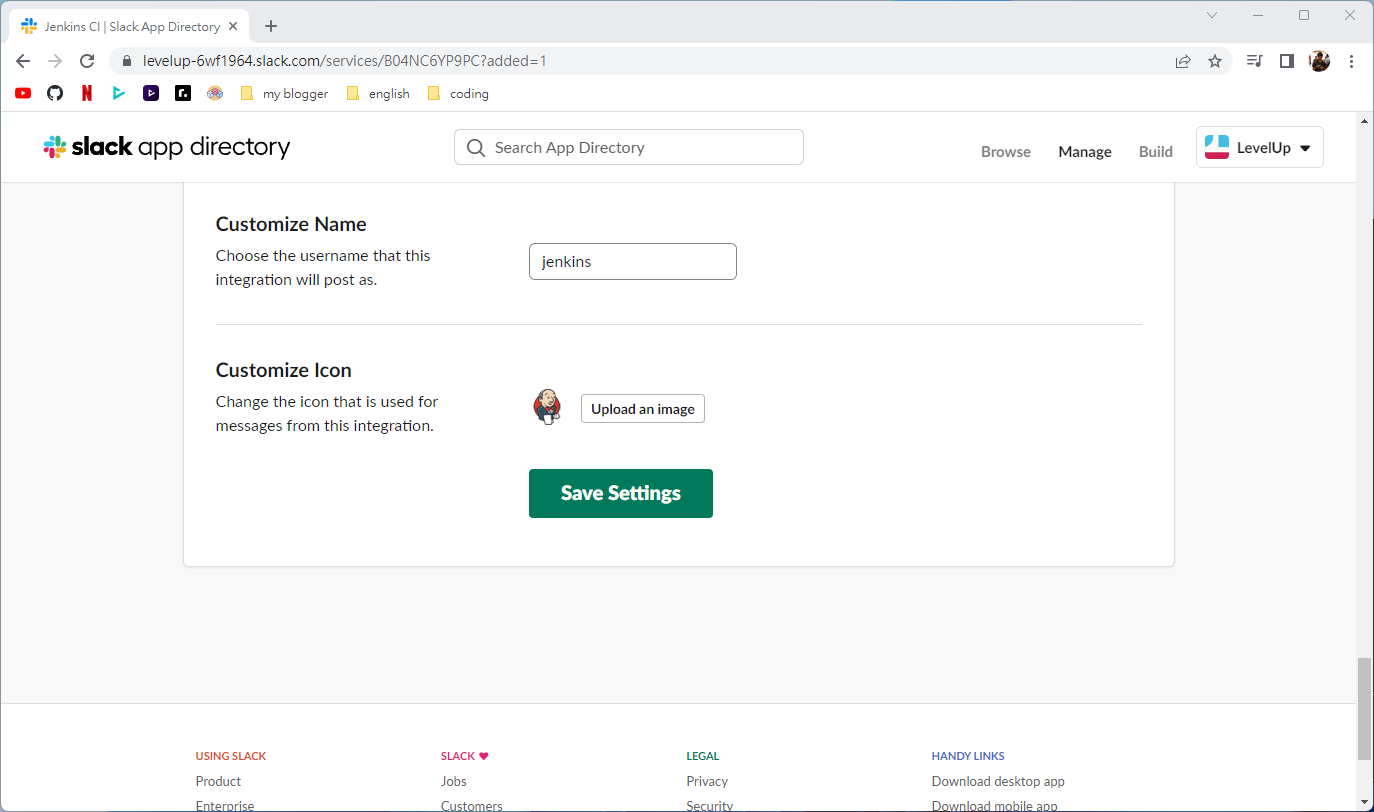Open a new browser tab

tap(271, 26)
